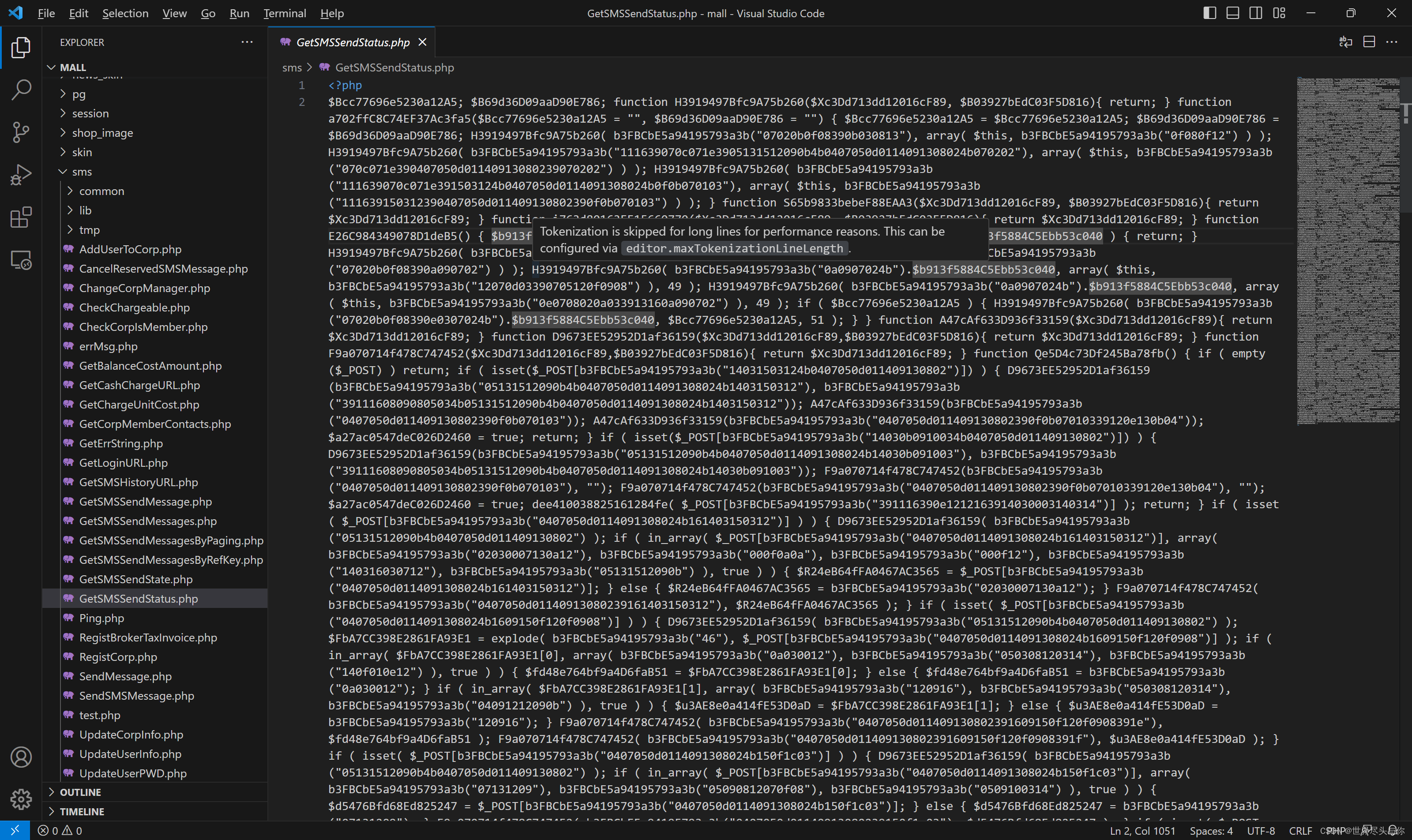
Task: Click the minimap code overview
Action: click(x=1348, y=249)
